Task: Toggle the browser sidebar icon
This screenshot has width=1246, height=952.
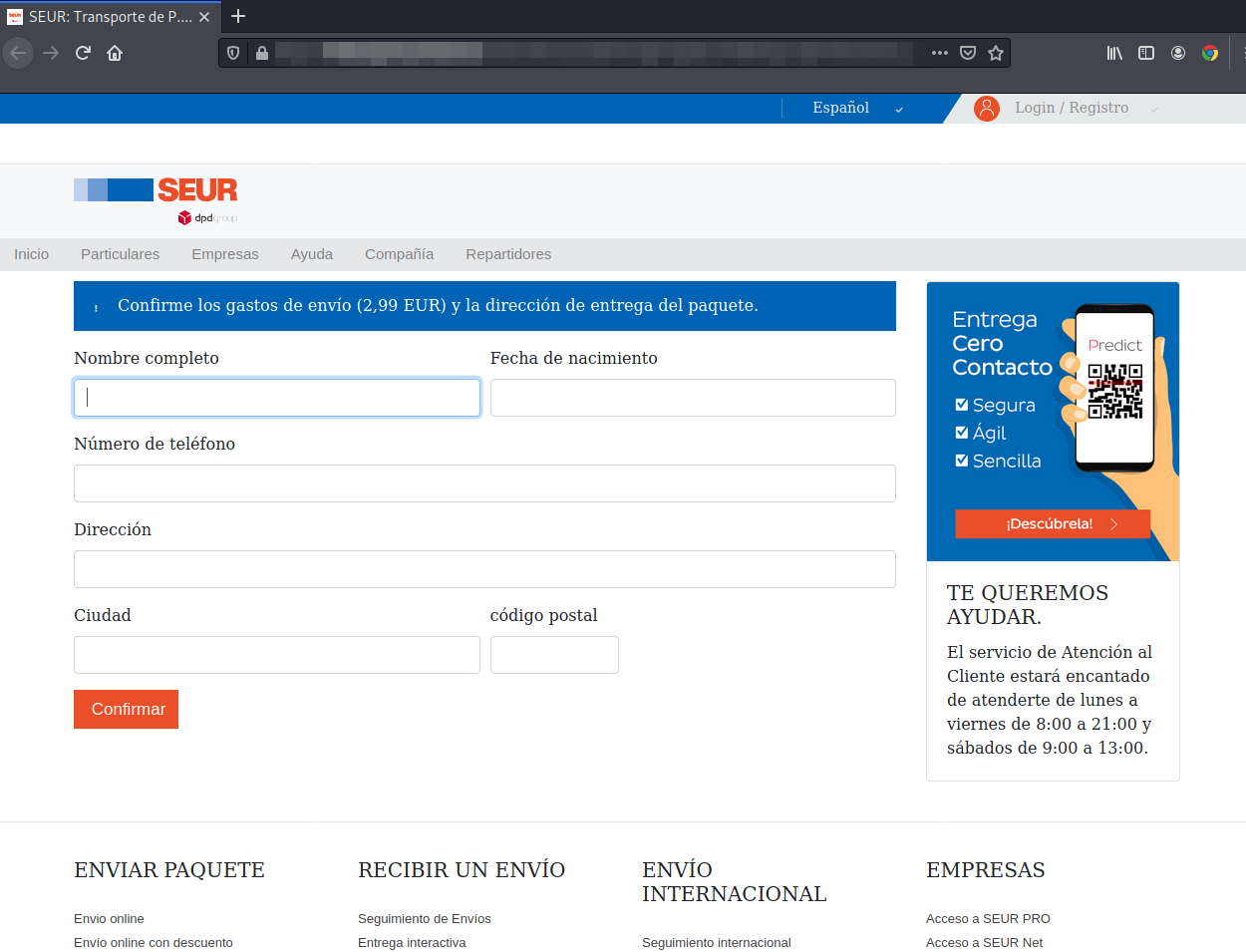Action: pyautogui.click(x=1146, y=53)
